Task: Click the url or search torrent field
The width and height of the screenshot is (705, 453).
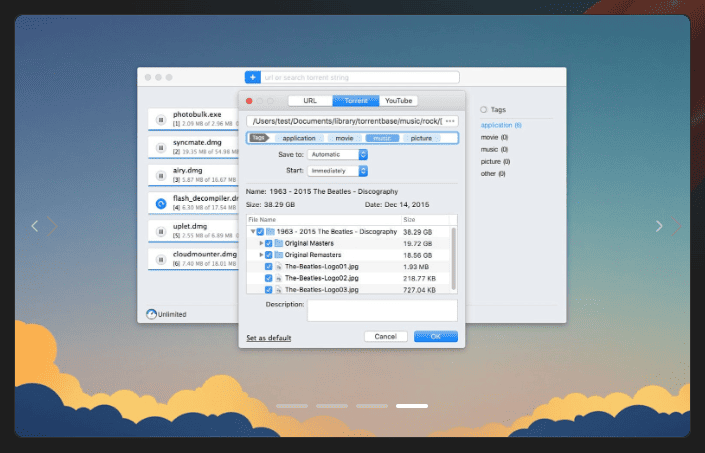Action: 360,77
